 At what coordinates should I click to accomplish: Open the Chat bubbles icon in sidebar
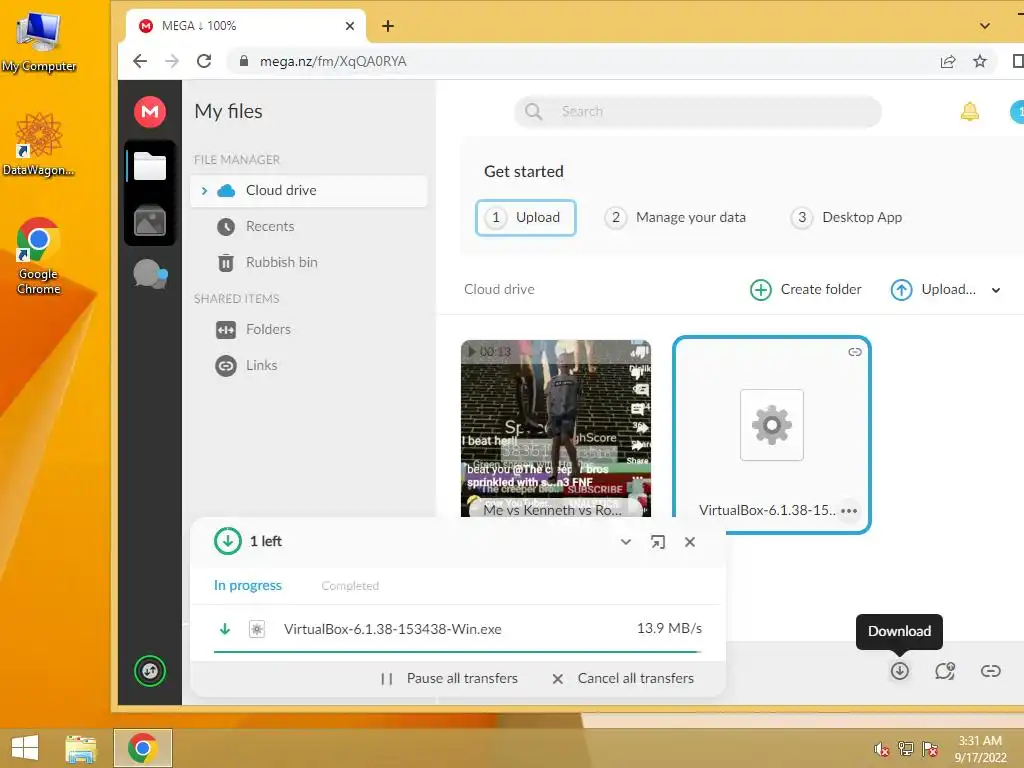[150, 274]
